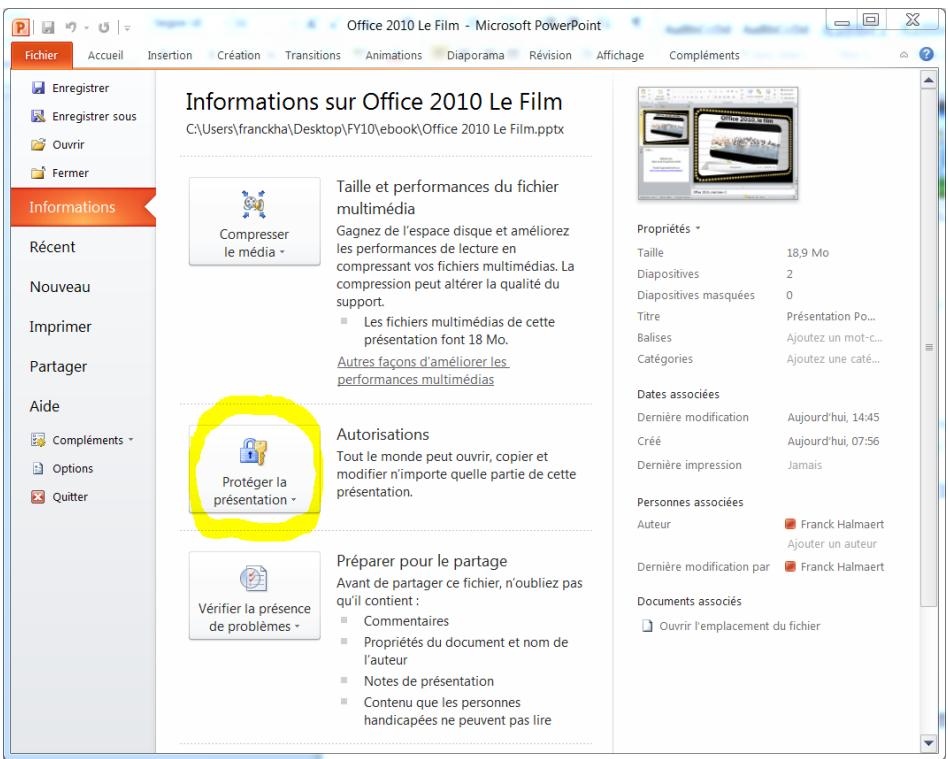Click the scrollbar up arrow

(929, 80)
